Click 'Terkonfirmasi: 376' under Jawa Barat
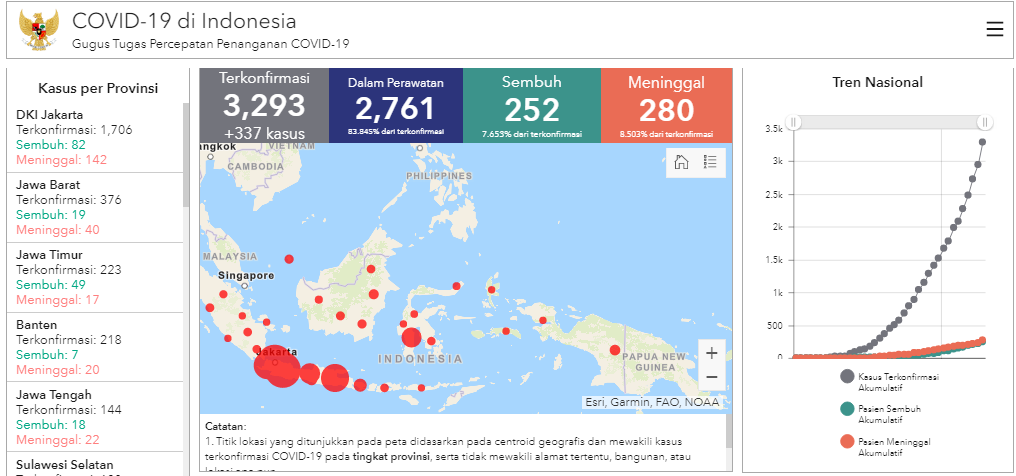Viewport: 1016px width, 476px height. (69, 199)
